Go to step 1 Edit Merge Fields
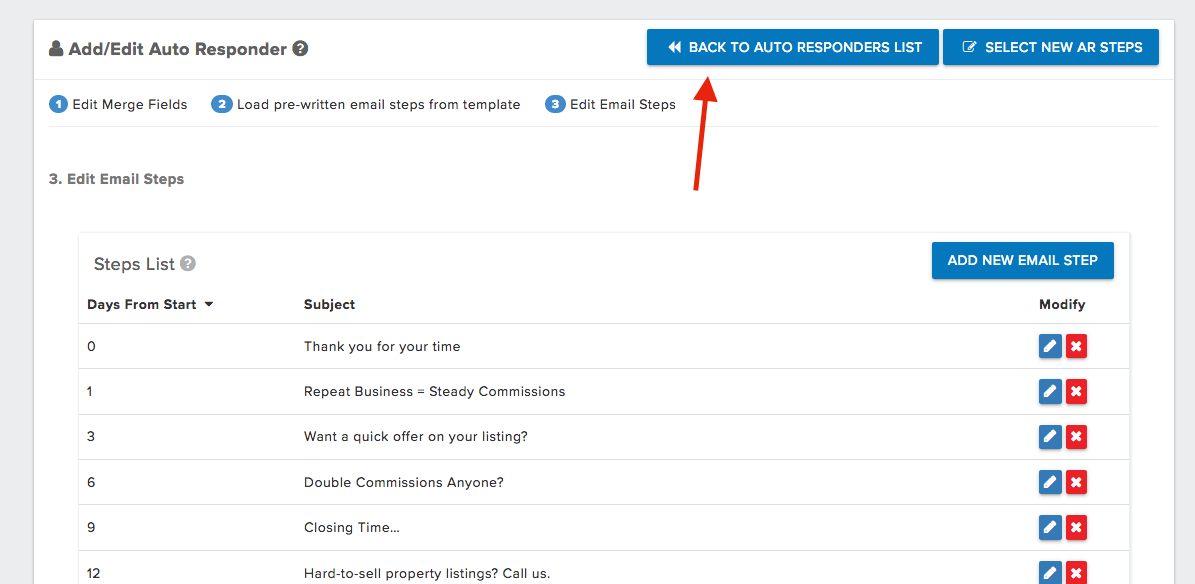This screenshot has height=584, width=1195. point(118,104)
